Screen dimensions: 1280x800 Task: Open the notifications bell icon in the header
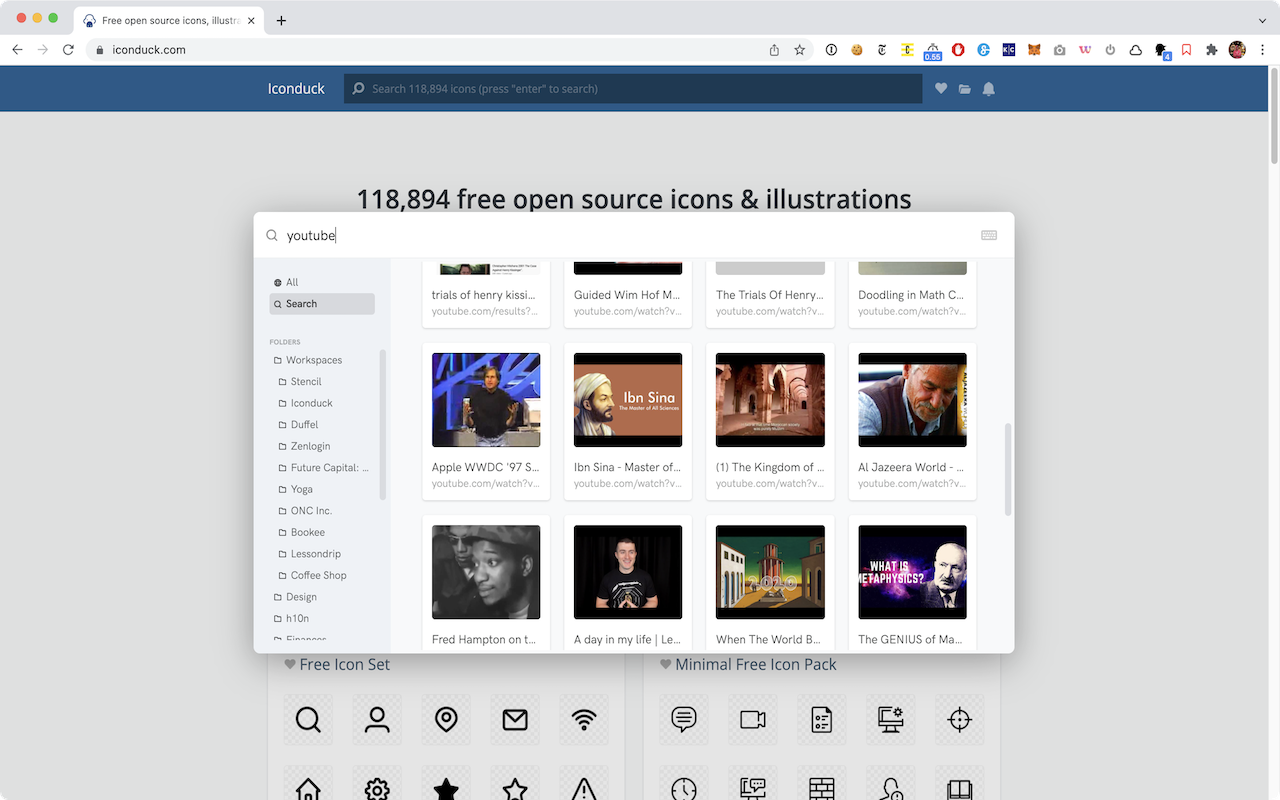click(x=989, y=88)
